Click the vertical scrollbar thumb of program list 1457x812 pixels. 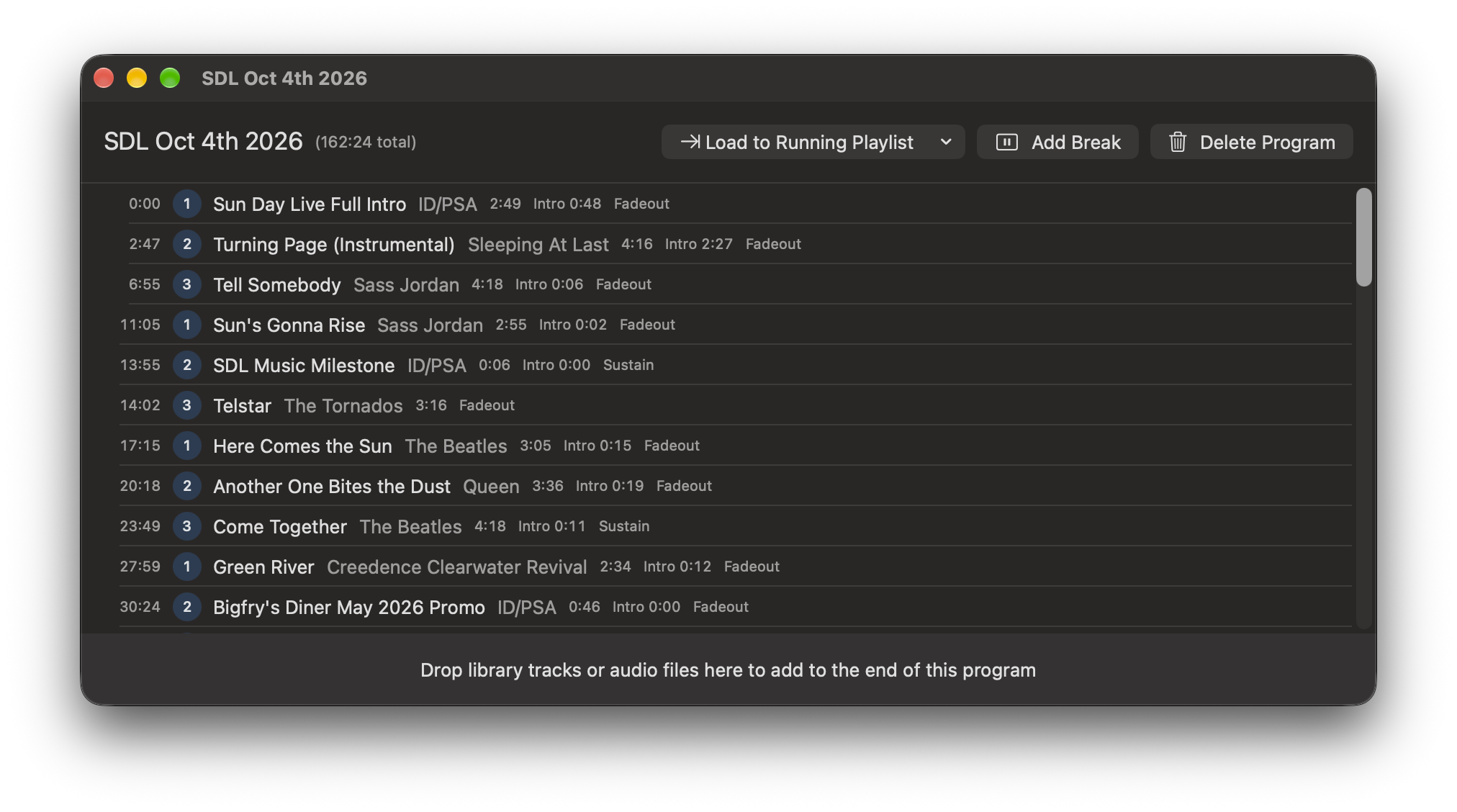[1363, 237]
